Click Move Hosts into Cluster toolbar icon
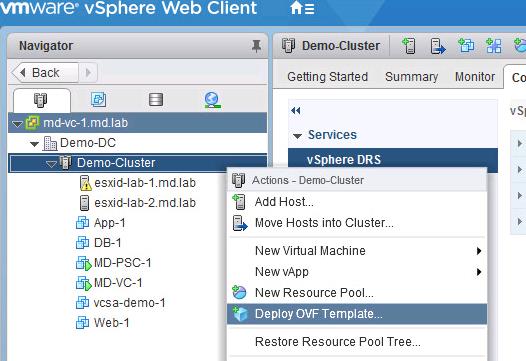This screenshot has height=361, width=526. click(437, 46)
